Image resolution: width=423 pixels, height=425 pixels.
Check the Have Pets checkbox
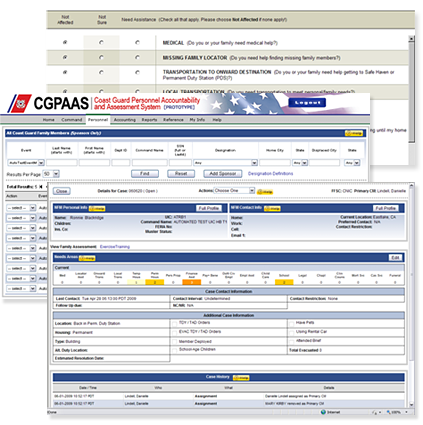pos(291,323)
